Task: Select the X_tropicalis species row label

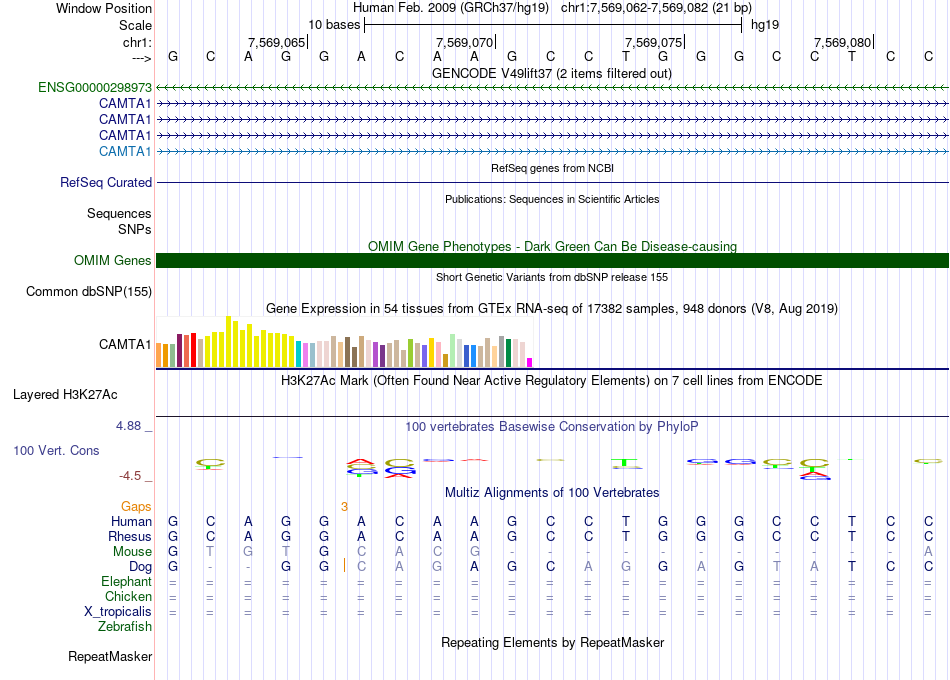Action: [x=118, y=612]
